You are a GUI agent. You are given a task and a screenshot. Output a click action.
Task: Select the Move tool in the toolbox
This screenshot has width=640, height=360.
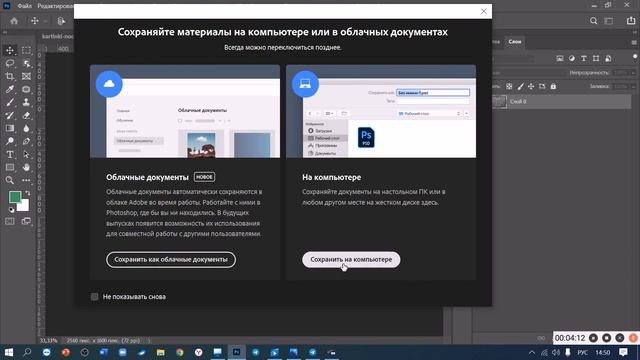coord(10,50)
